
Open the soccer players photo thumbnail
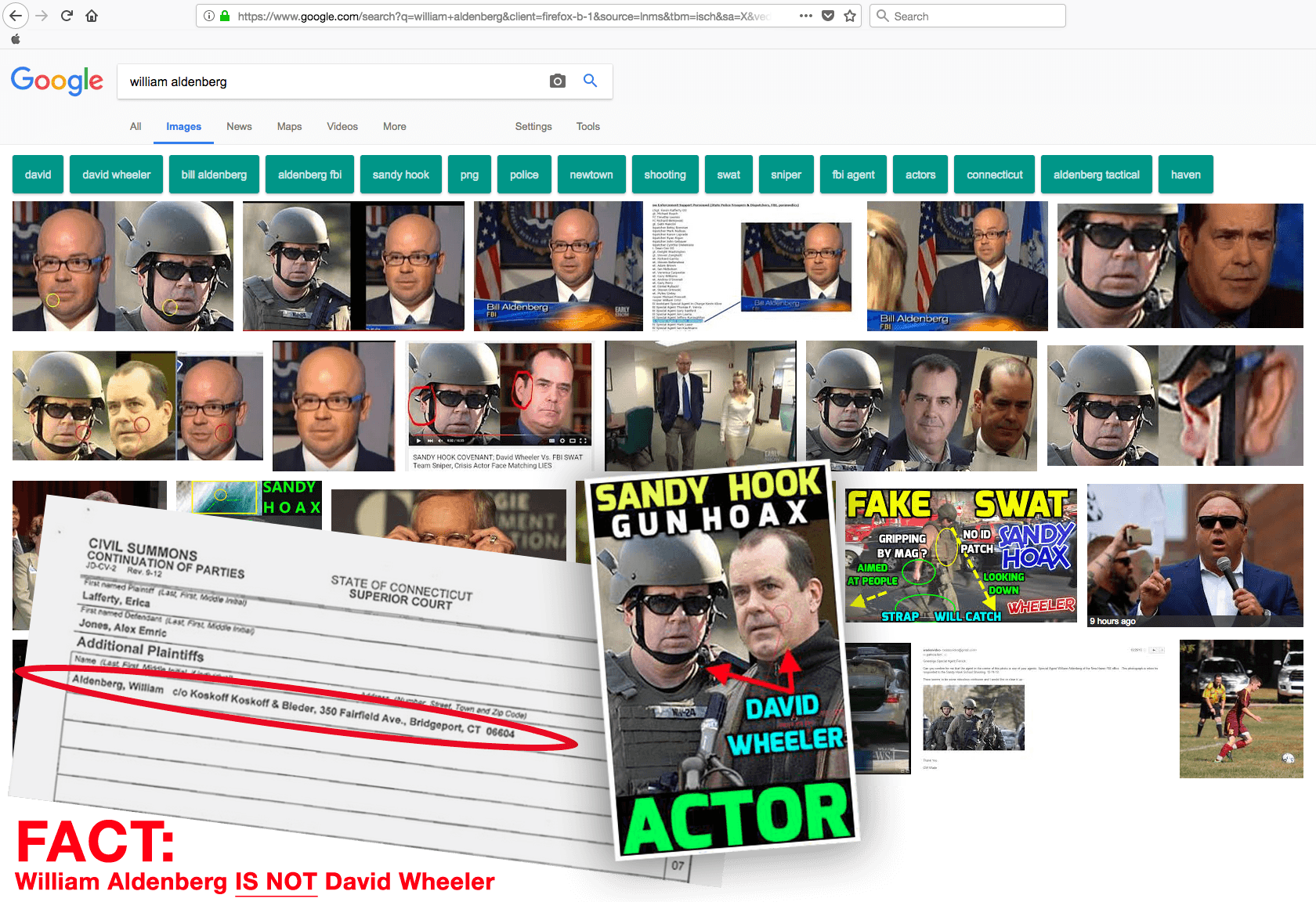click(x=1242, y=709)
